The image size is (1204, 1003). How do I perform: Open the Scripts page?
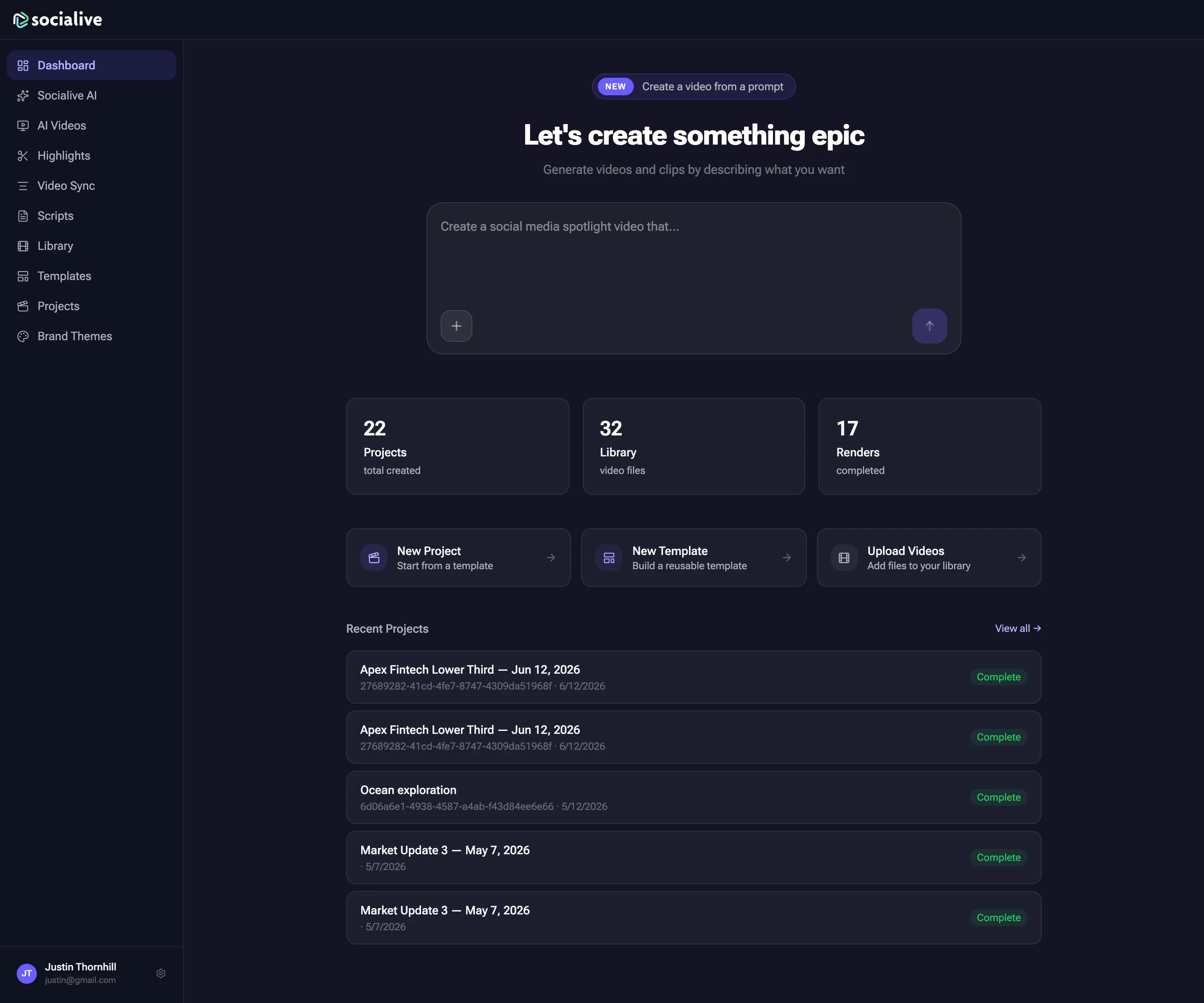coord(91,216)
